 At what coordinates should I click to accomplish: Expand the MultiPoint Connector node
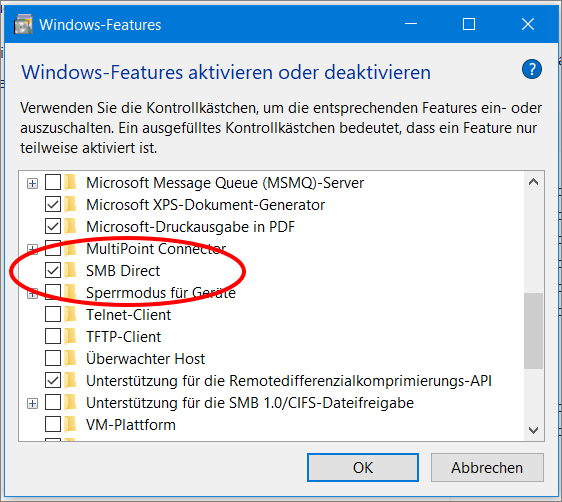(32, 249)
